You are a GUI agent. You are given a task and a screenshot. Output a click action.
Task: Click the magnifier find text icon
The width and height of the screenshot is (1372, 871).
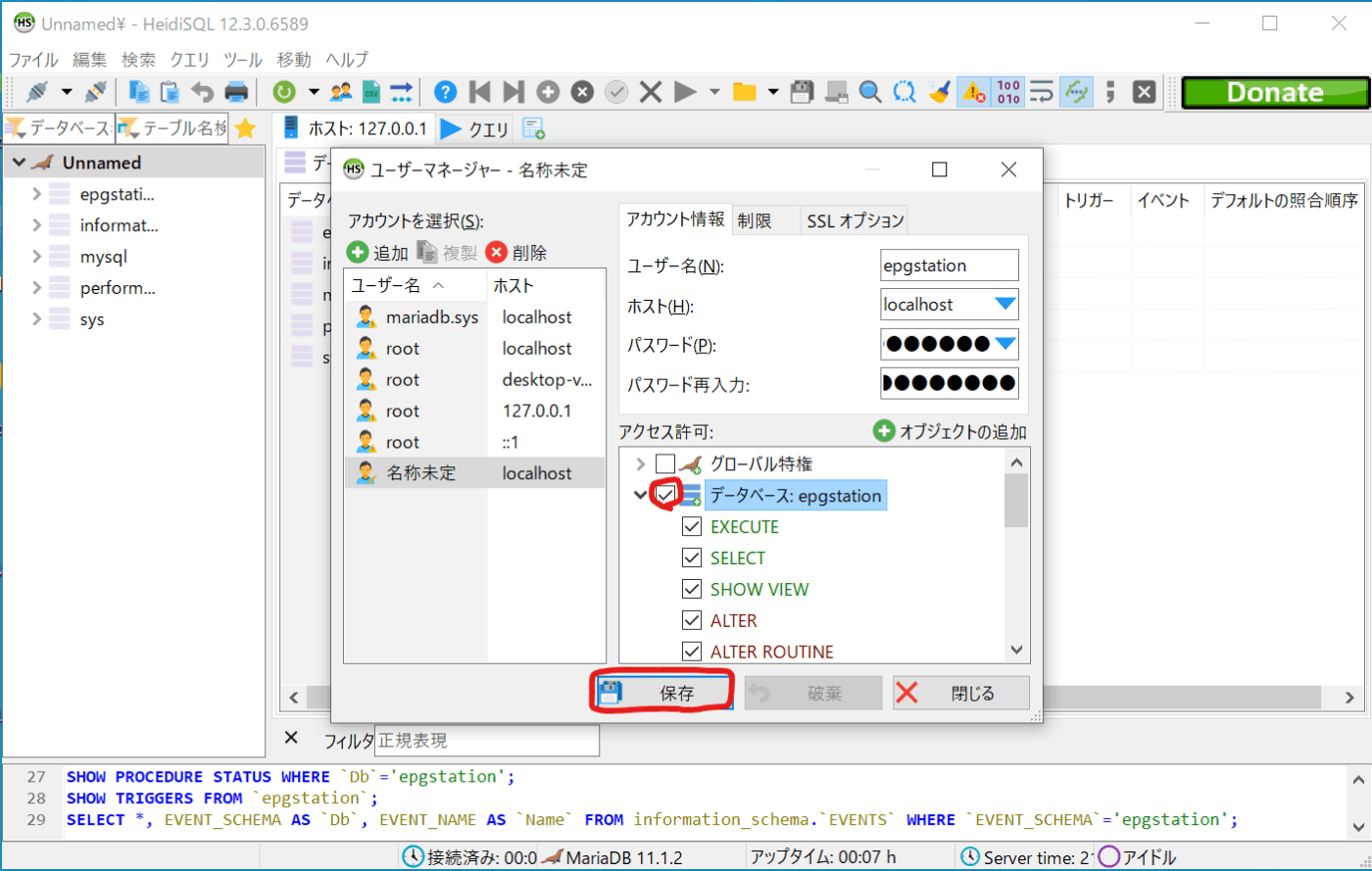click(870, 92)
